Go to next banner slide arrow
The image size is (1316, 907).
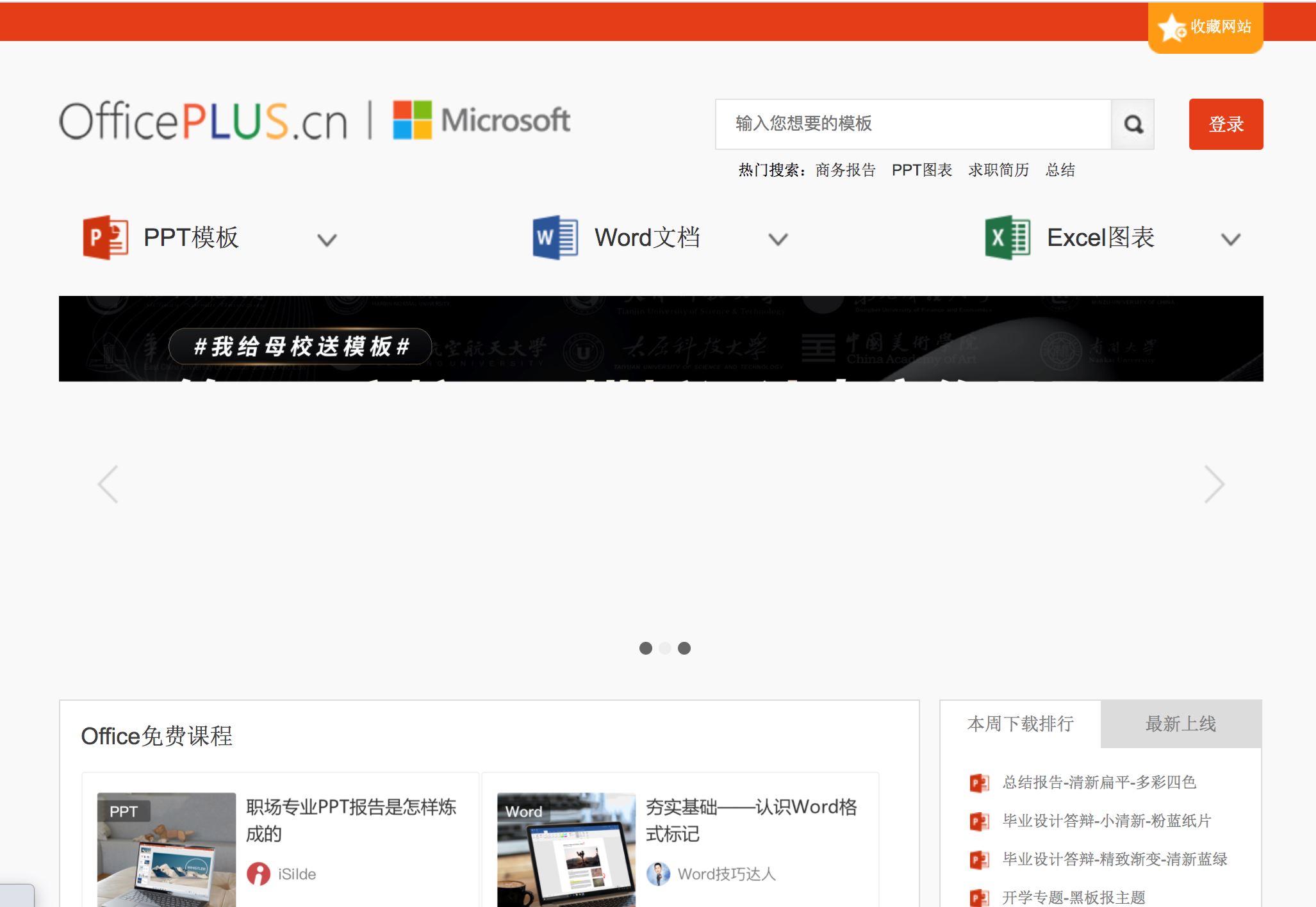(1213, 484)
